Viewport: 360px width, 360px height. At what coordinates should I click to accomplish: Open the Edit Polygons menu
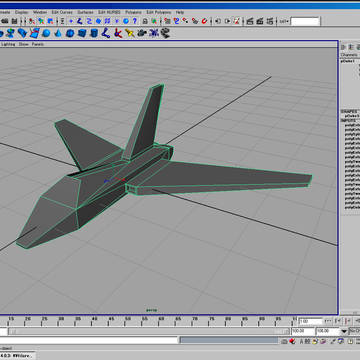click(x=159, y=12)
